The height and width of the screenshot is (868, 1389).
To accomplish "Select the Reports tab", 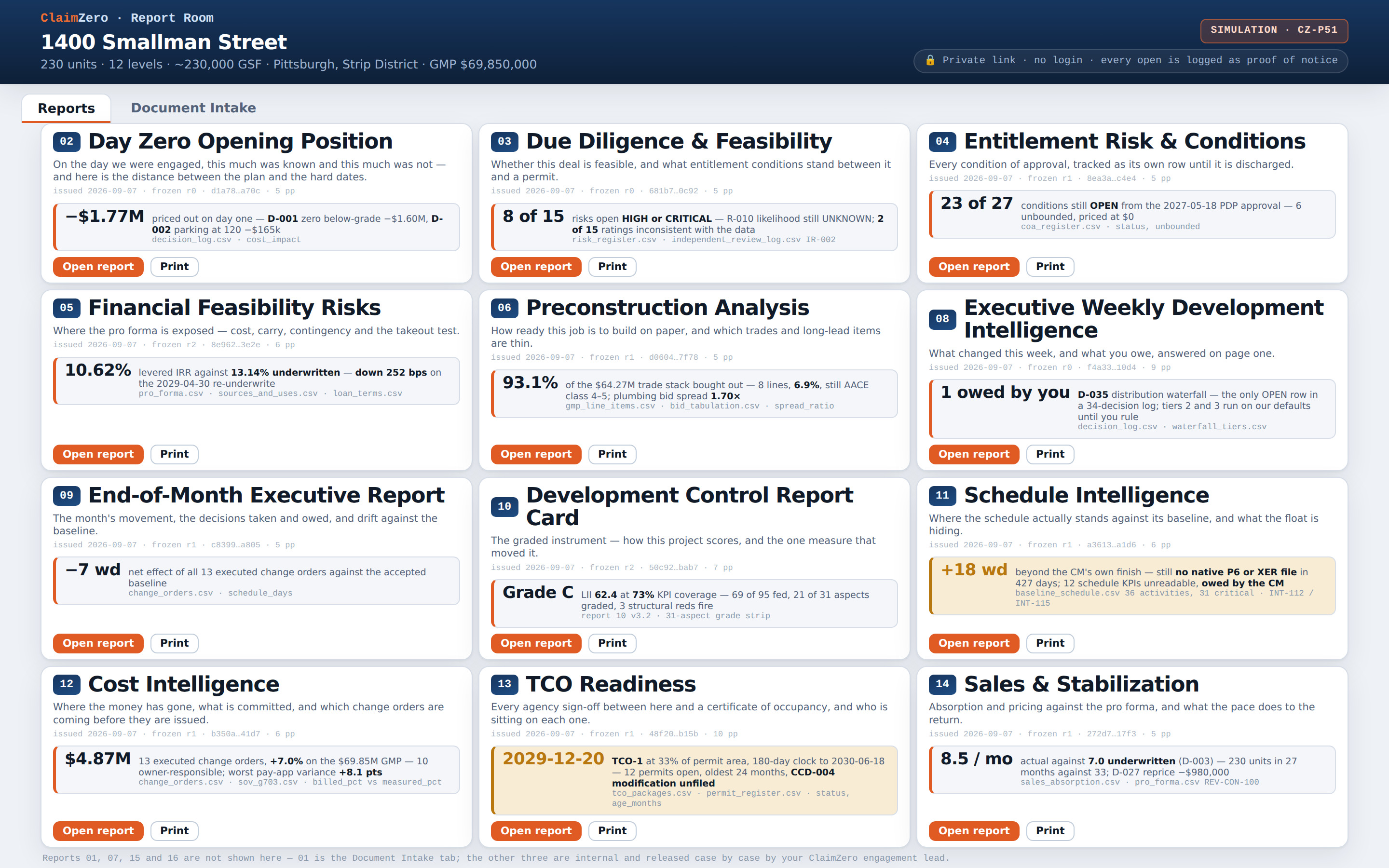I will click(x=67, y=108).
